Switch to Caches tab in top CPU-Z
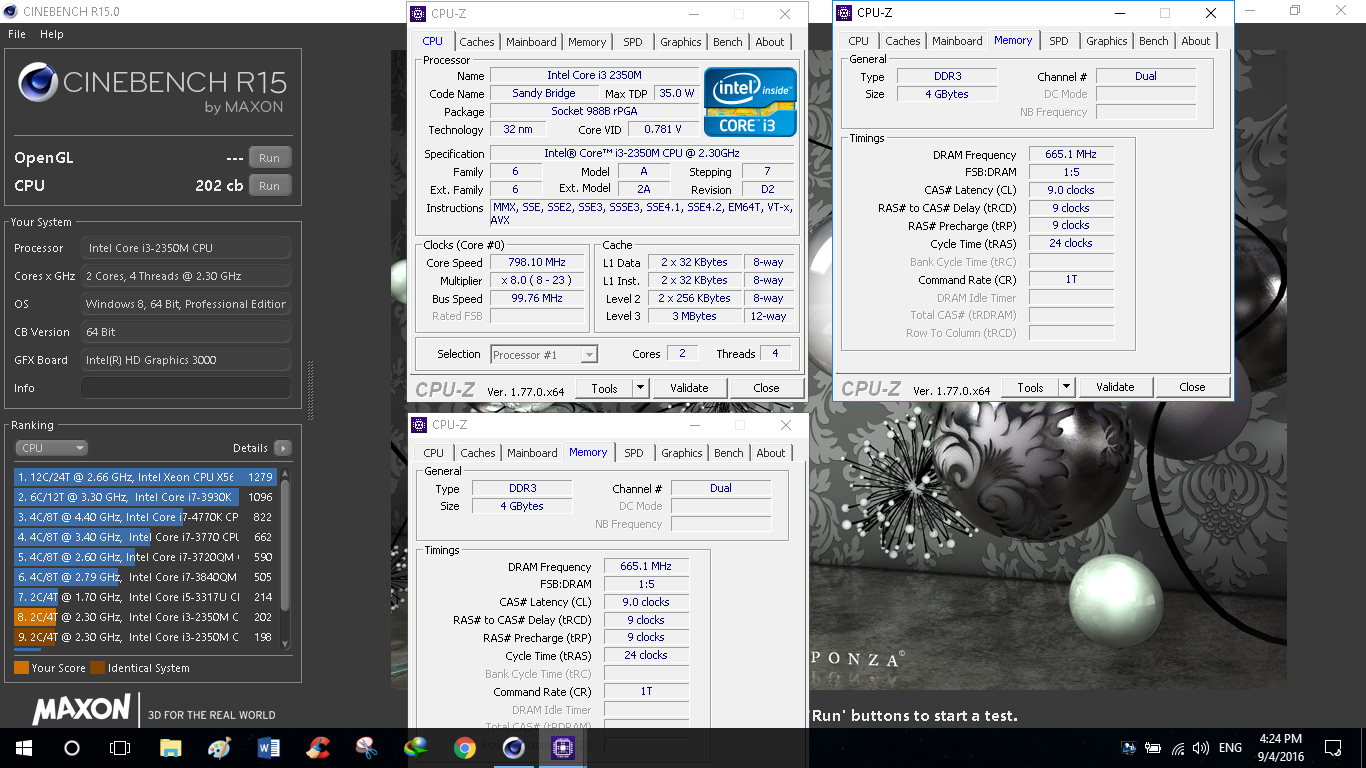 coord(477,42)
